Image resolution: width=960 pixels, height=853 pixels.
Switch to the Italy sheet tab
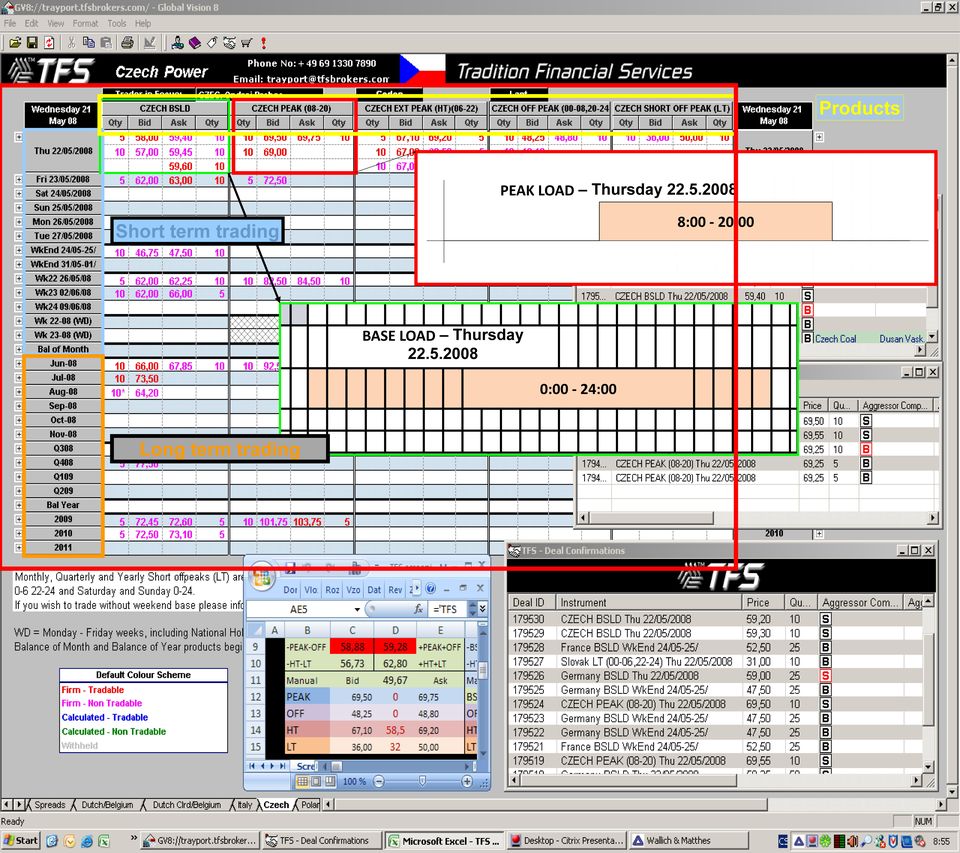245,805
